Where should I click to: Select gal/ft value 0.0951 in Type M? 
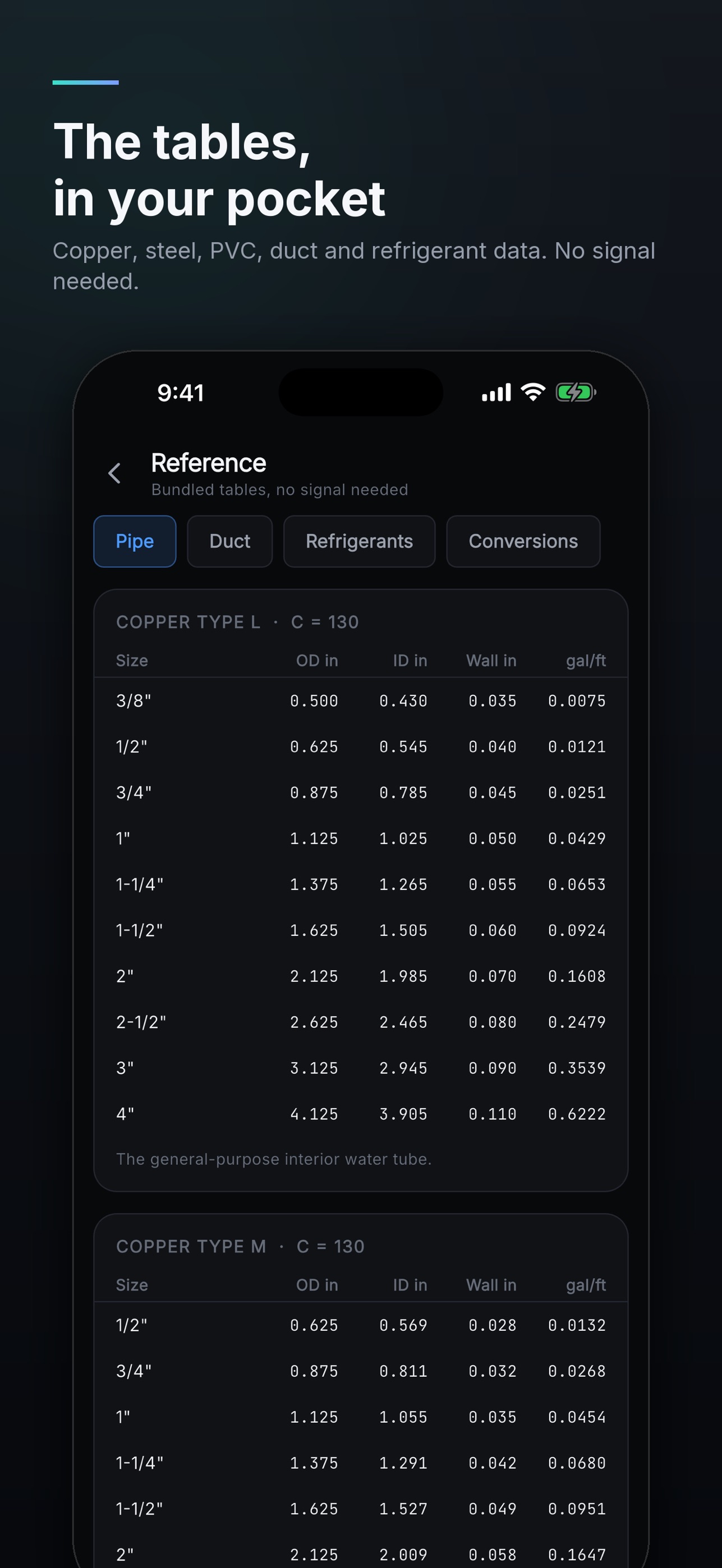coord(577,1509)
